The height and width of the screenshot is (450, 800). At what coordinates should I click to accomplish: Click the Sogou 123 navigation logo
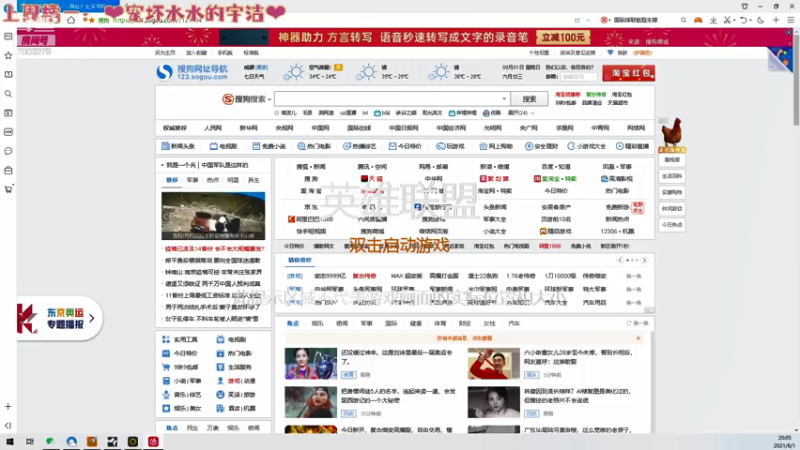pyautogui.click(x=192, y=72)
